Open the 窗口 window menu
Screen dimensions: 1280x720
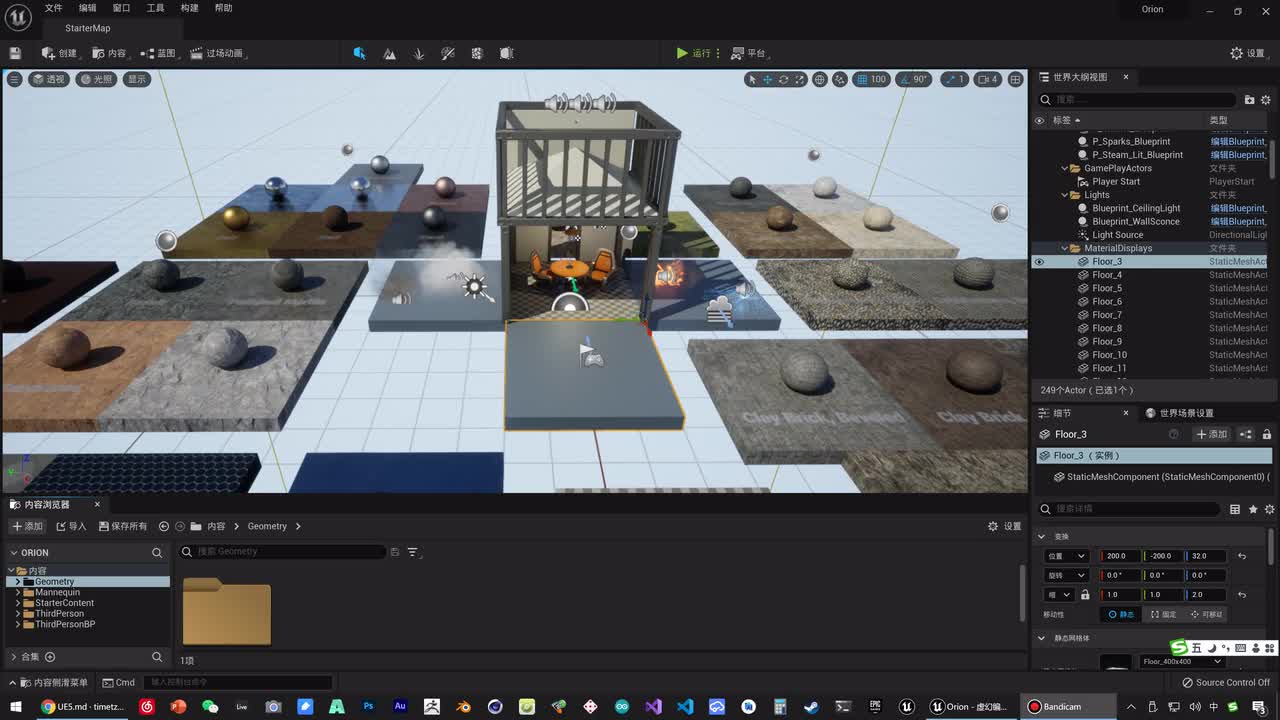(x=121, y=8)
